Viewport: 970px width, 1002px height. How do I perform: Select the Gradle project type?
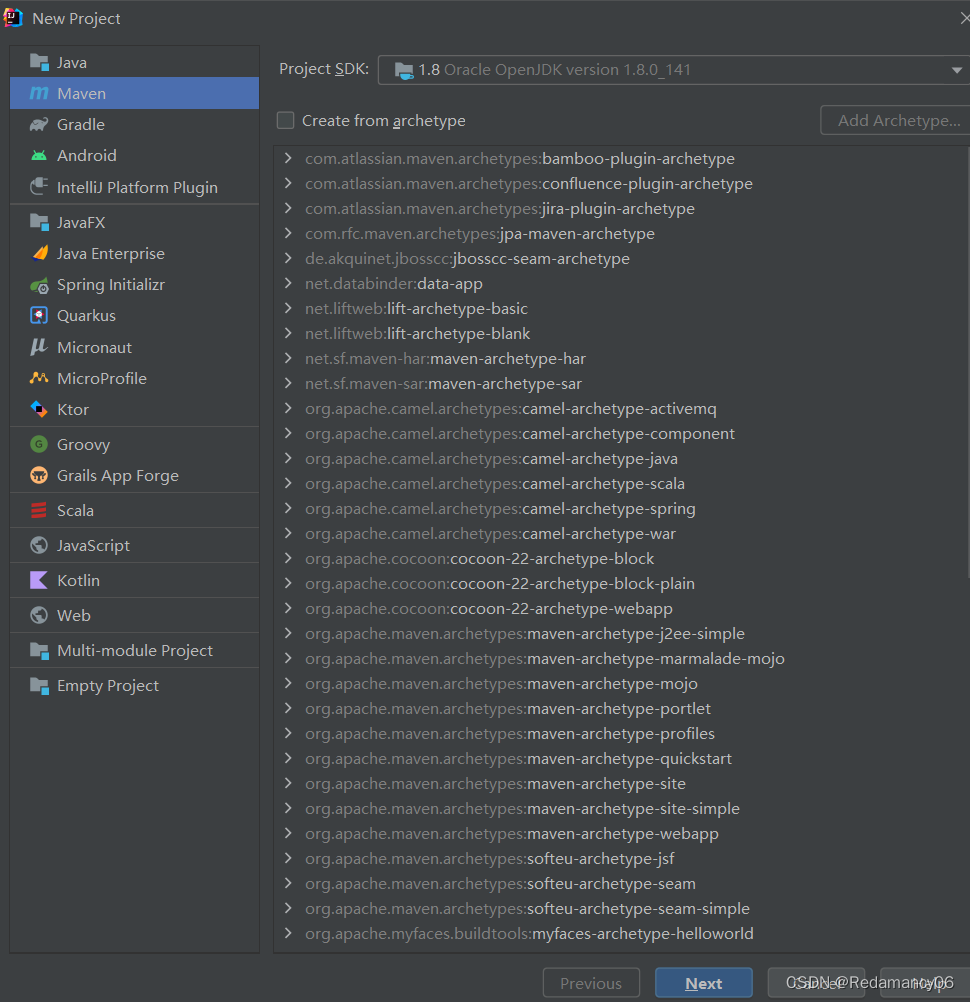135,125
